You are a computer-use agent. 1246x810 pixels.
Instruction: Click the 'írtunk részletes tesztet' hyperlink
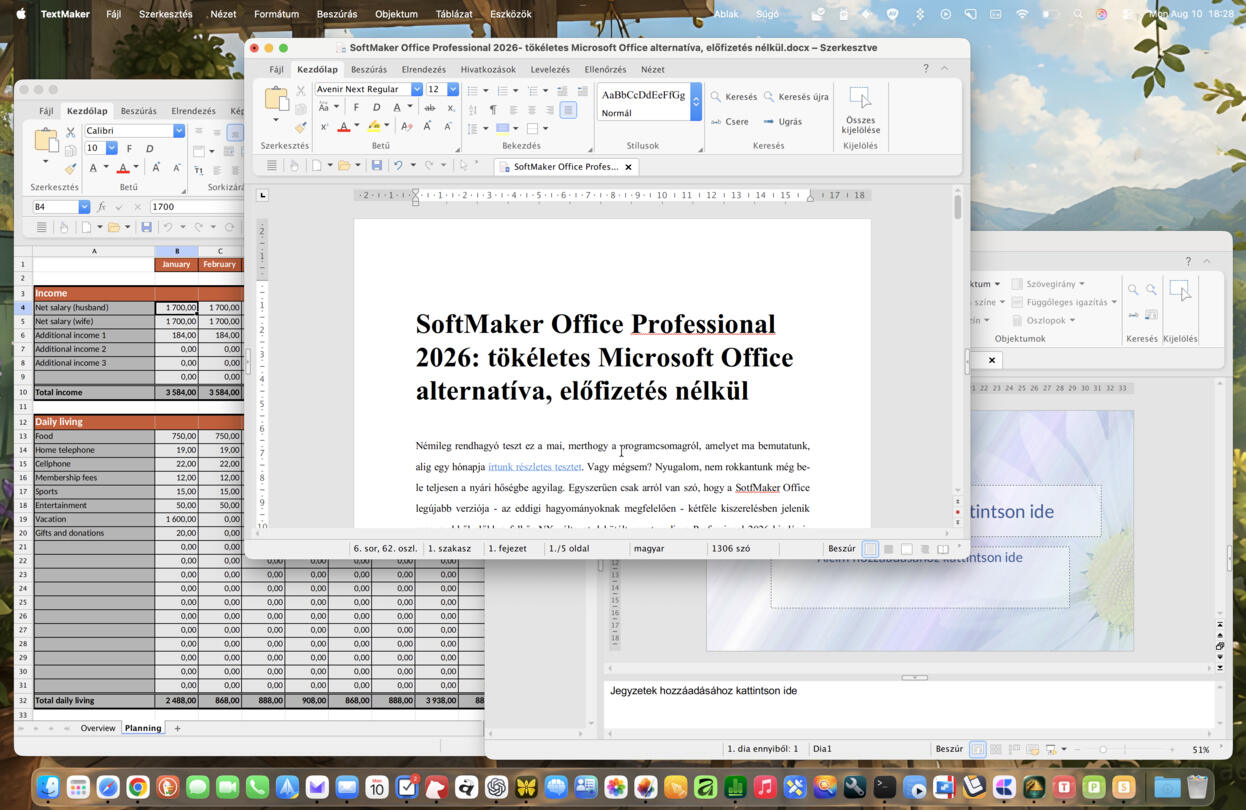pyautogui.click(x=535, y=467)
